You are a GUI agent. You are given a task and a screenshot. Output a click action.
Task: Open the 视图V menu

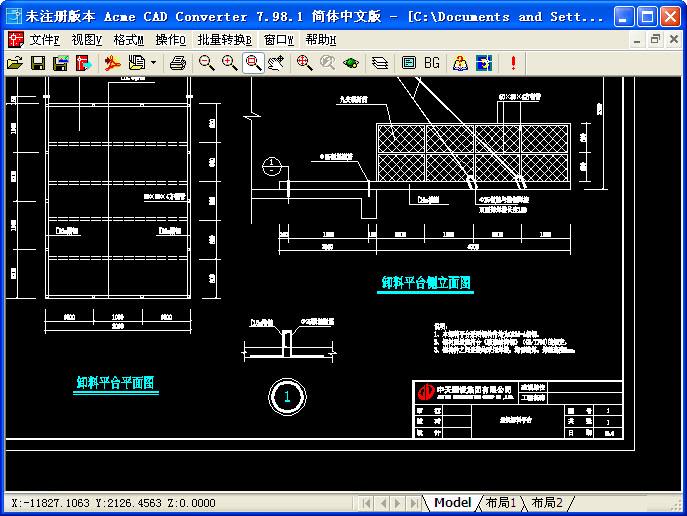(87, 40)
